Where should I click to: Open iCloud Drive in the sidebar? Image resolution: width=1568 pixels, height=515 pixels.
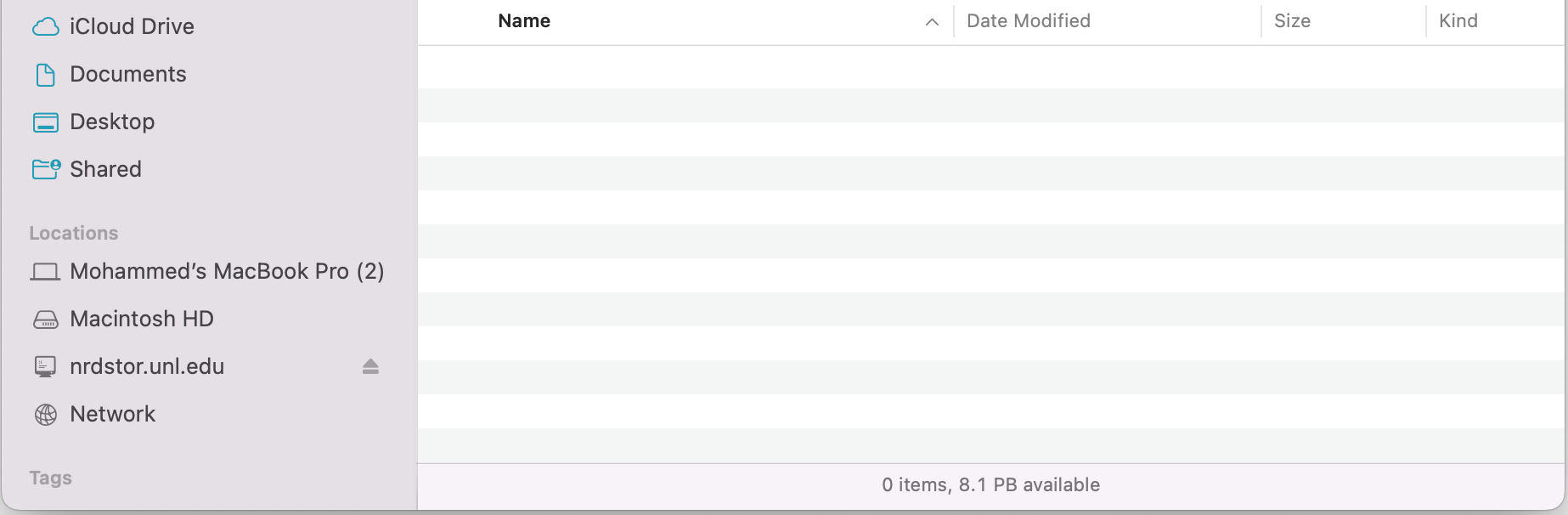pyautogui.click(x=132, y=27)
